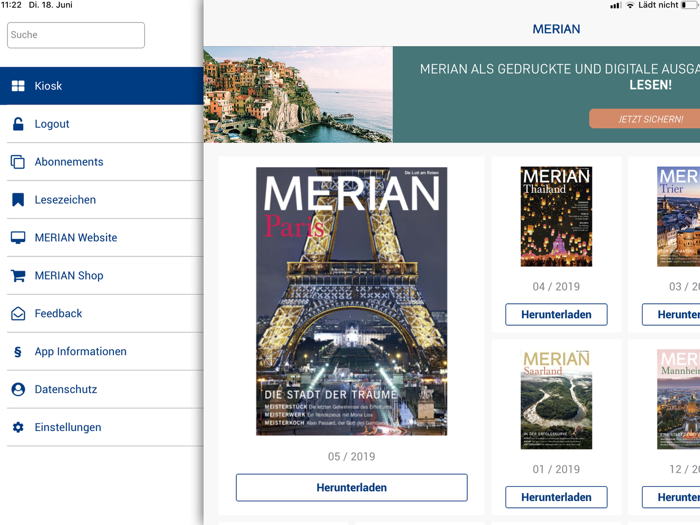Click the Abonnements stacked pages icon
This screenshot has height=525, width=700.
18,162
